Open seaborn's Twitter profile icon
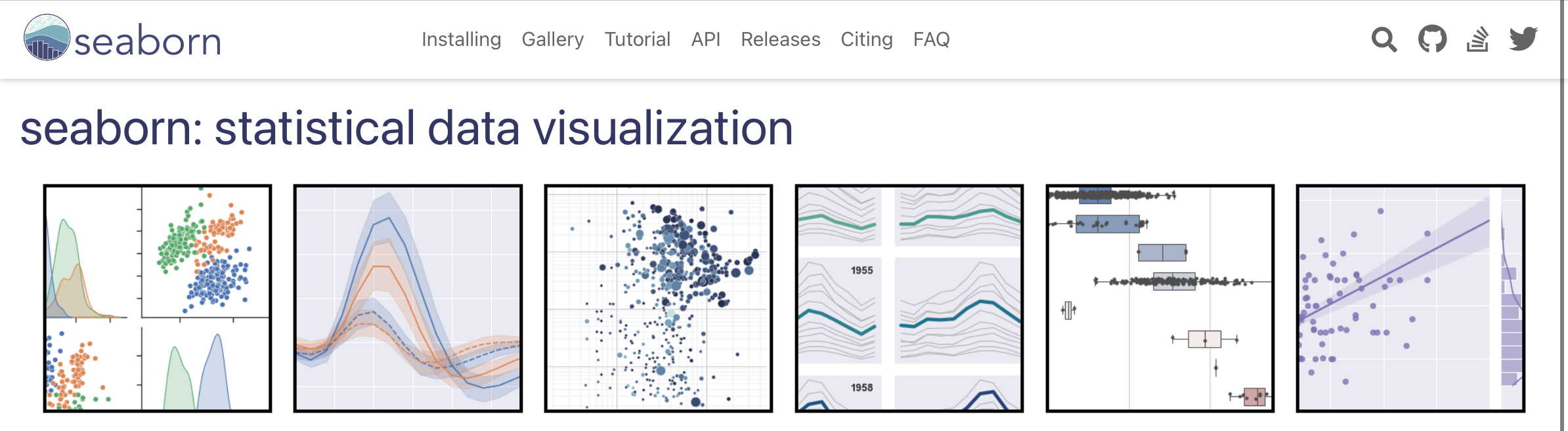 [1523, 40]
